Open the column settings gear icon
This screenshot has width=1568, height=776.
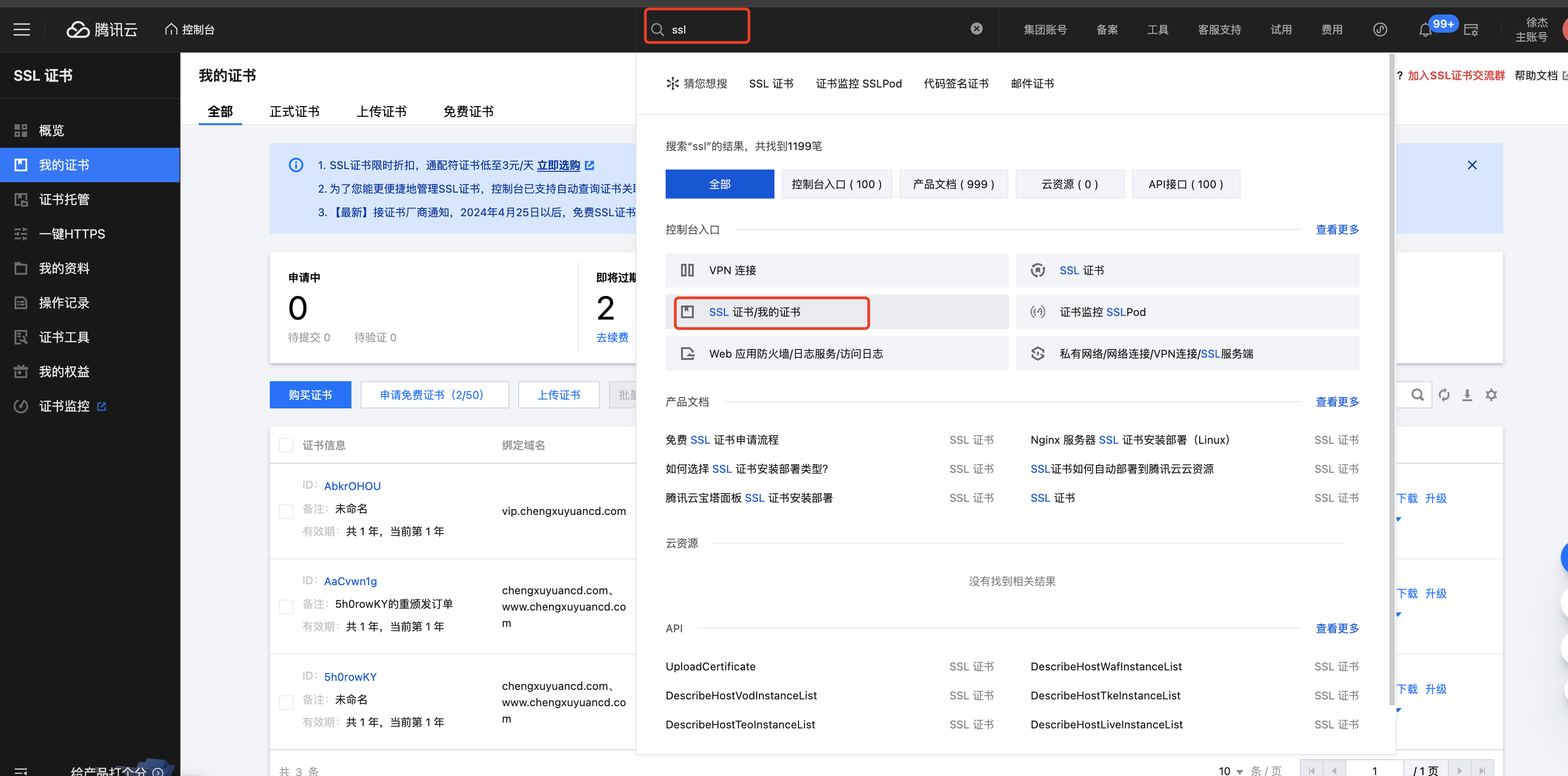(1491, 394)
